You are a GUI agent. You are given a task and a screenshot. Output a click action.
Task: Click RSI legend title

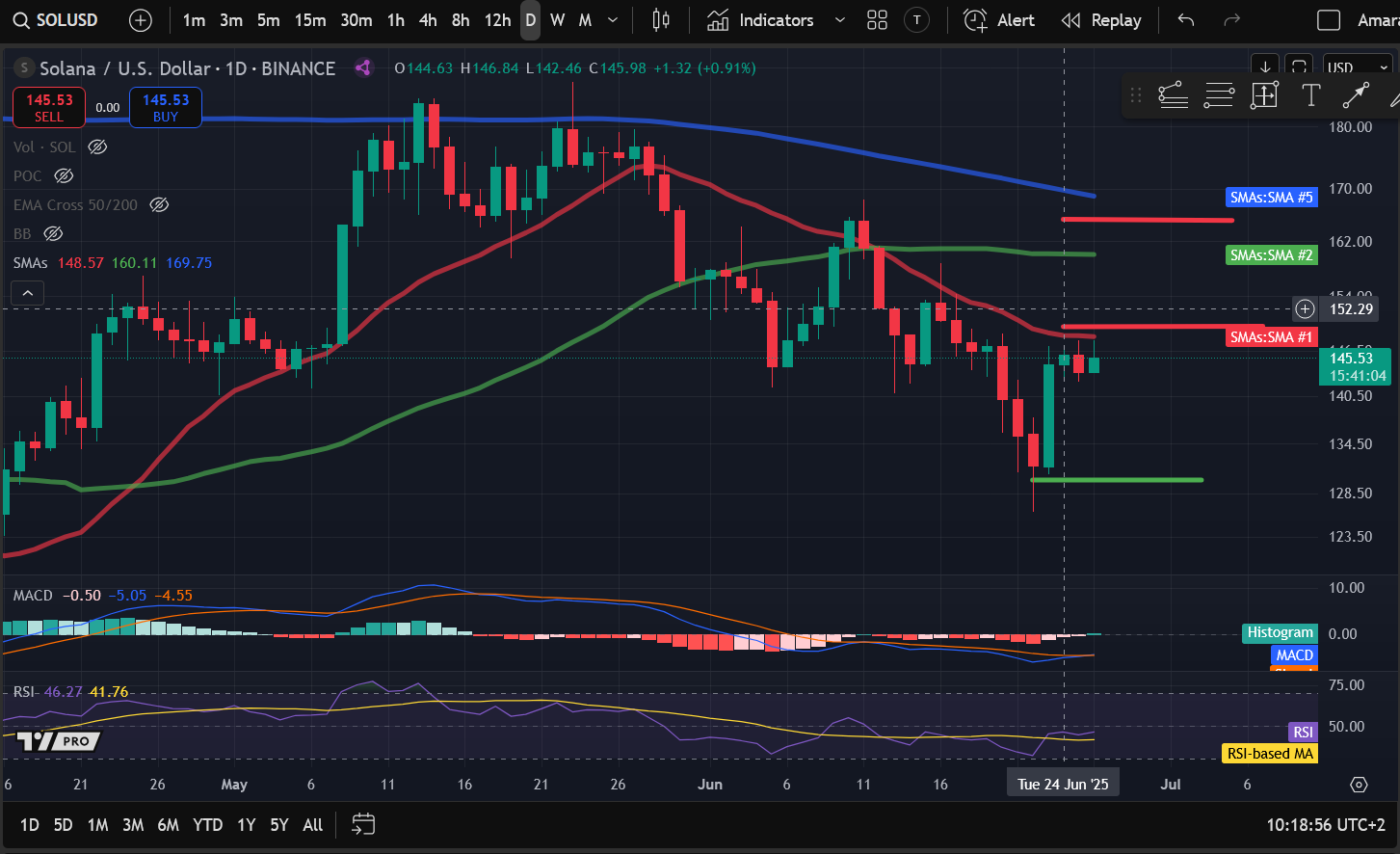(x=24, y=692)
